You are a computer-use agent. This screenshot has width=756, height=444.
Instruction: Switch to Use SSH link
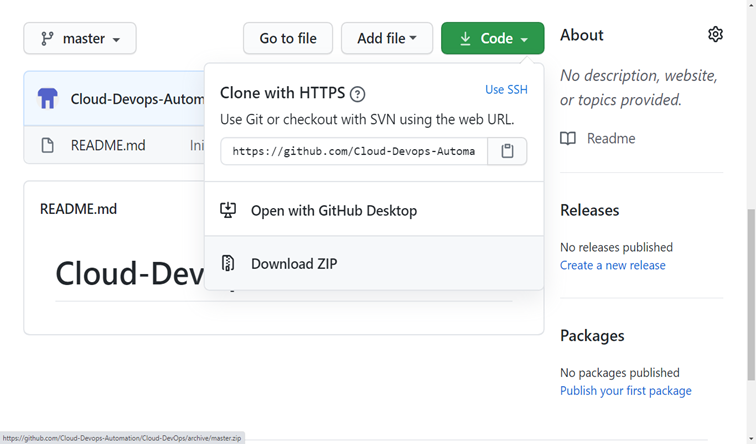(x=506, y=90)
